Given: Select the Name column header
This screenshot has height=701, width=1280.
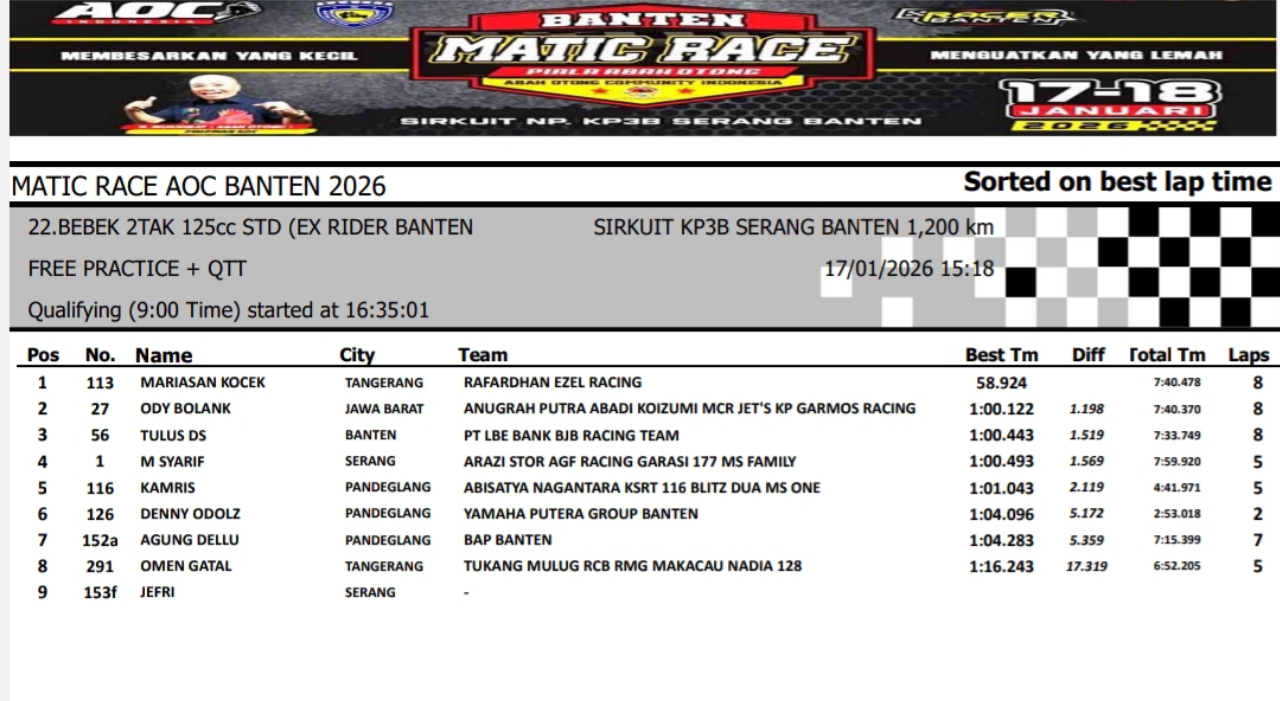Looking at the screenshot, I should [163, 355].
